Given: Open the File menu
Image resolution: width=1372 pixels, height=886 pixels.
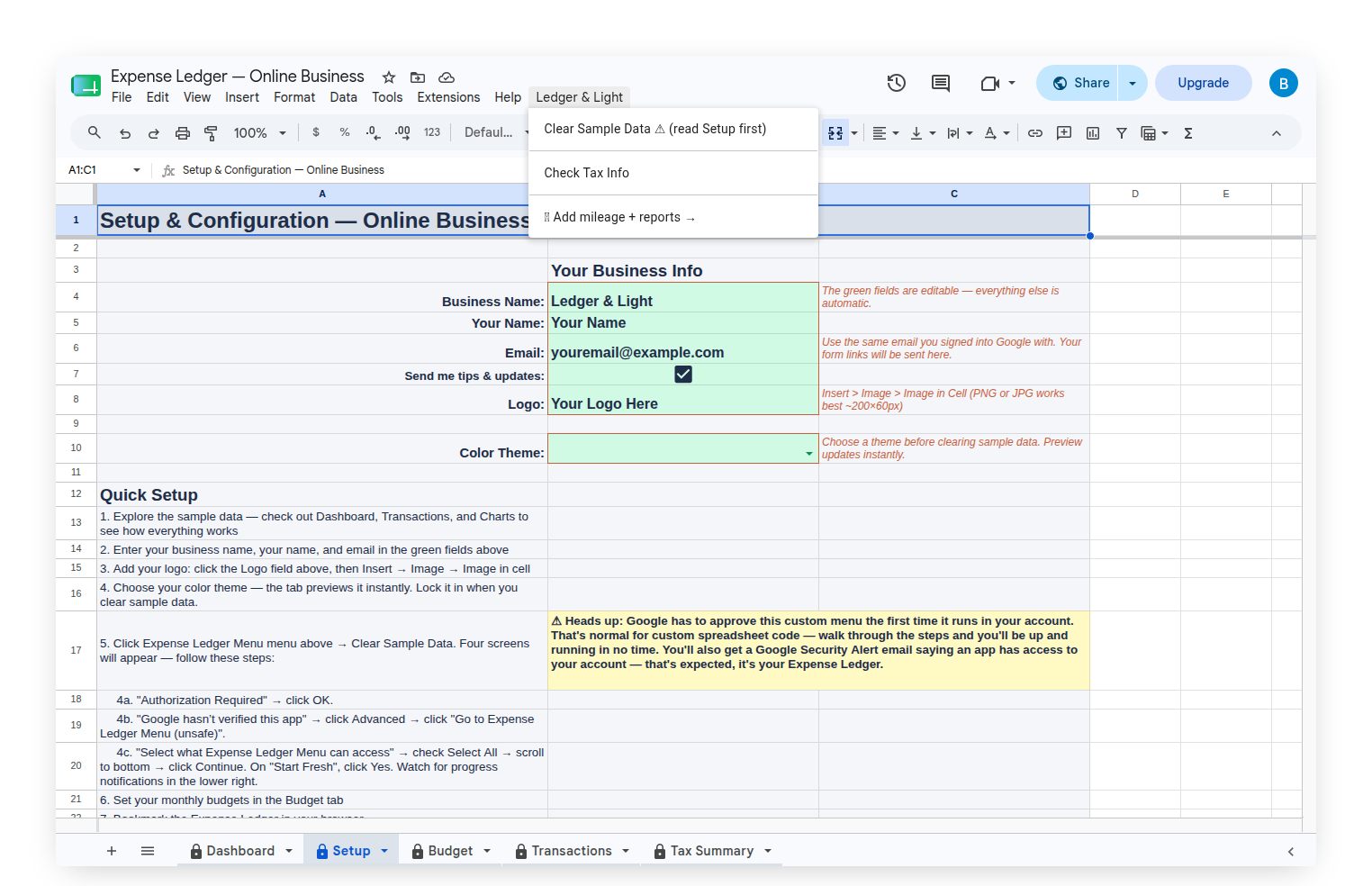Looking at the screenshot, I should click(122, 97).
